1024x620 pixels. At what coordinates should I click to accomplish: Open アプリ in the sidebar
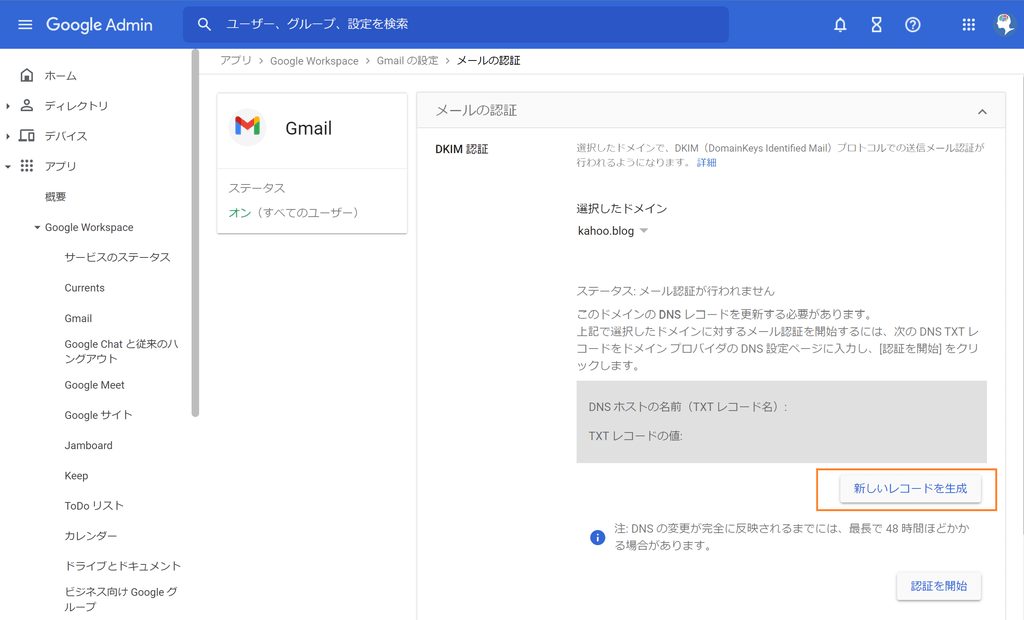pos(61,167)
